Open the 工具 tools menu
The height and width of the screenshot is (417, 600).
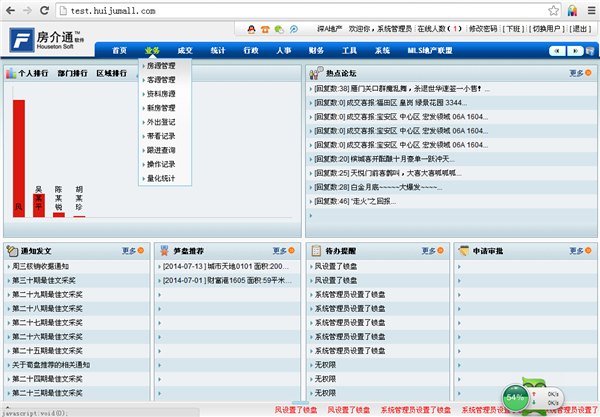click(349, 50)
